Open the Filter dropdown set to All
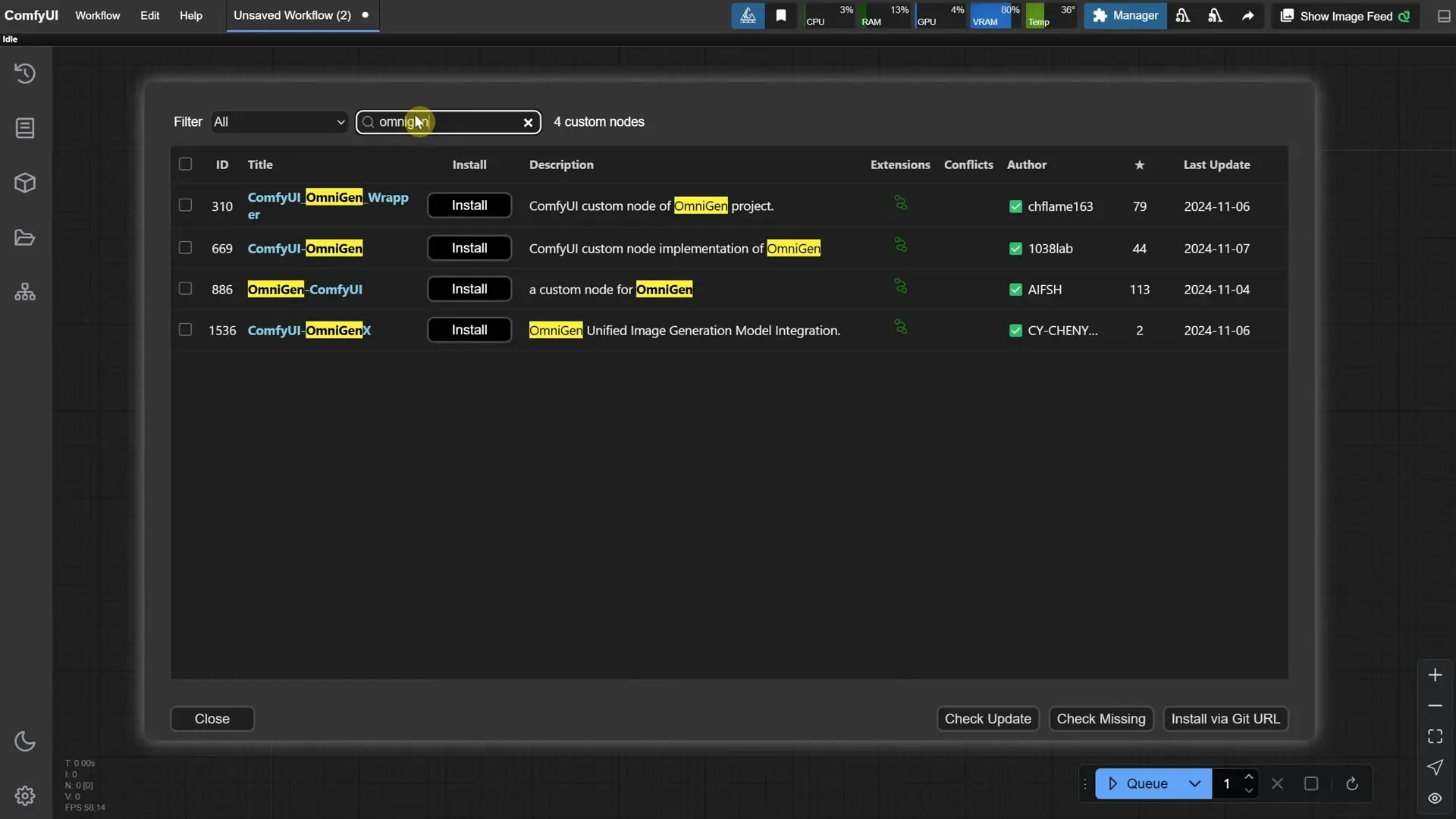1456x819 pixels. pyautogui.click(x=278, y=121)
